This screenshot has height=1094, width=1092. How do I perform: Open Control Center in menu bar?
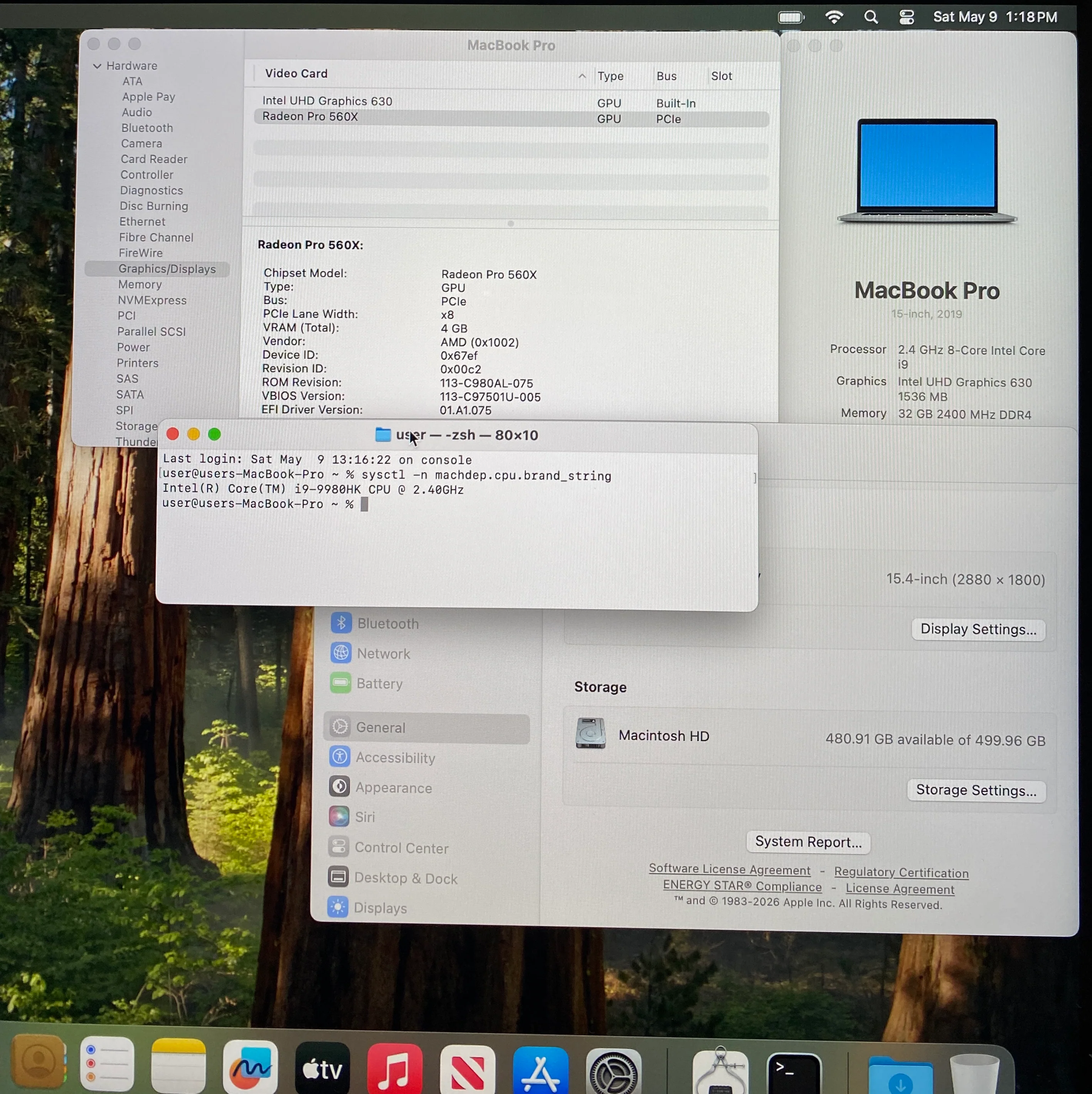[906, 17]
